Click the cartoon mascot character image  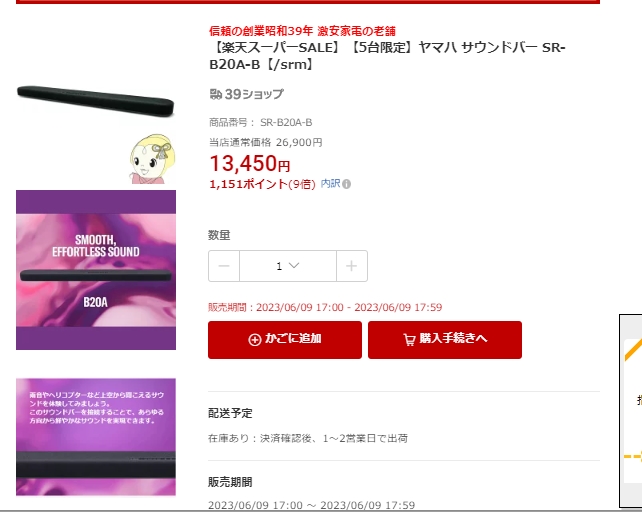coord(152,159)
